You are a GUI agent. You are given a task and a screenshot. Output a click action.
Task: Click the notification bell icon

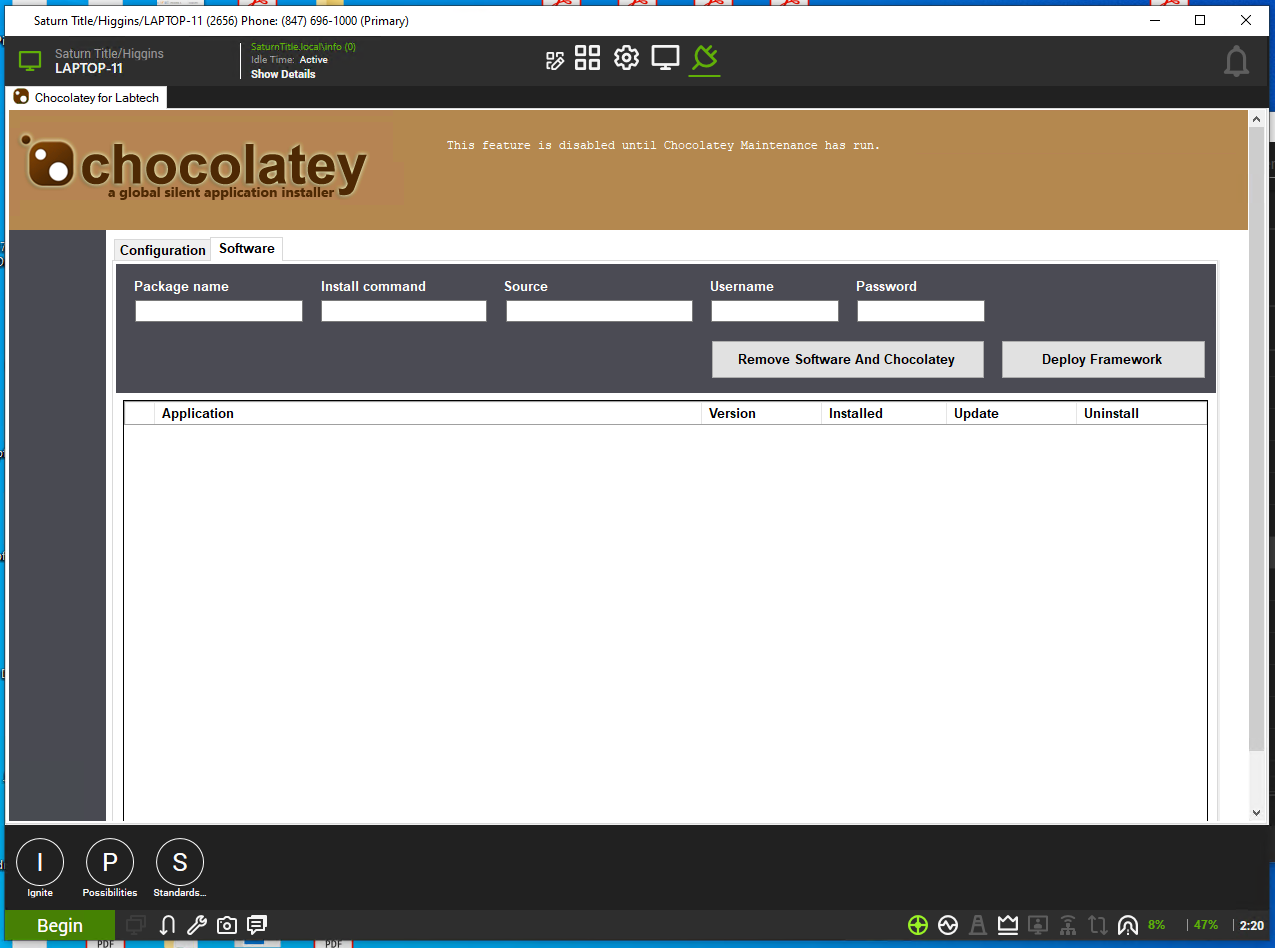tap(1236, 62)
